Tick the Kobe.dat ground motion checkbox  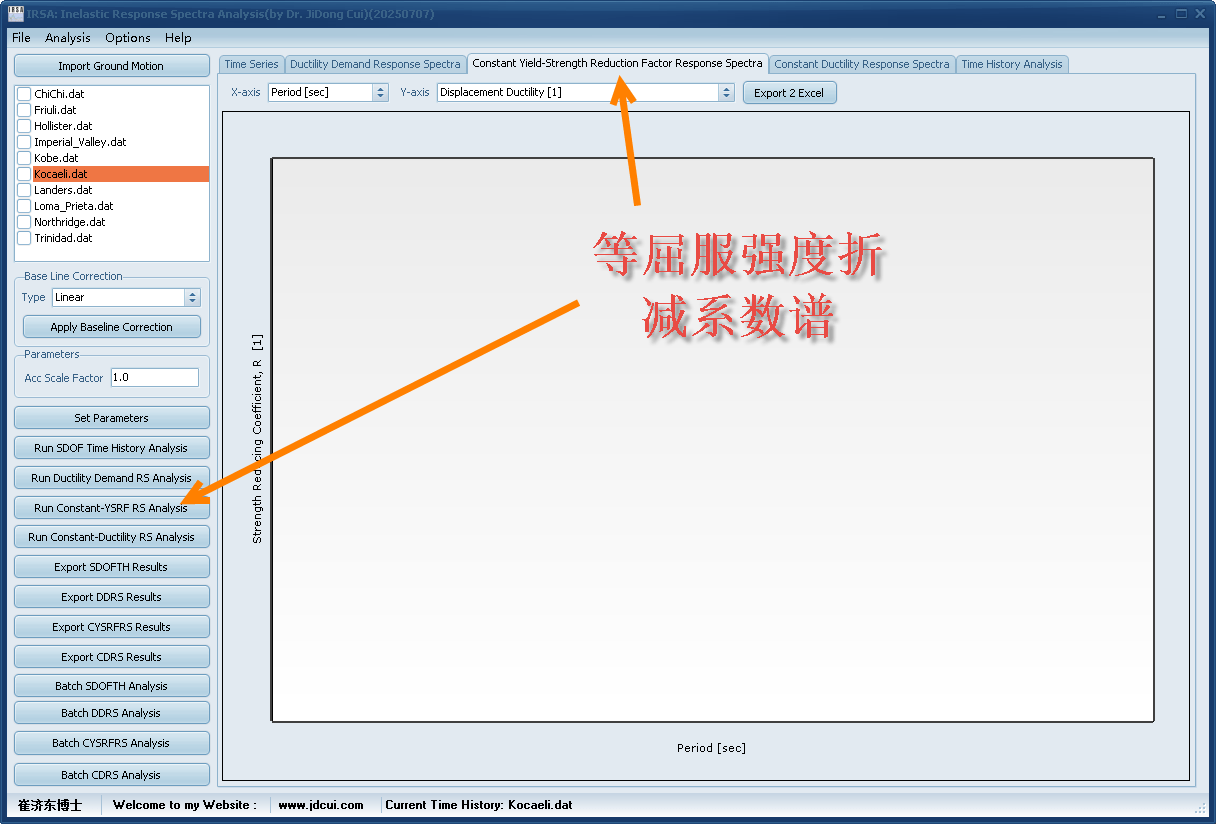pyautogui.click(x=25, y=158)
